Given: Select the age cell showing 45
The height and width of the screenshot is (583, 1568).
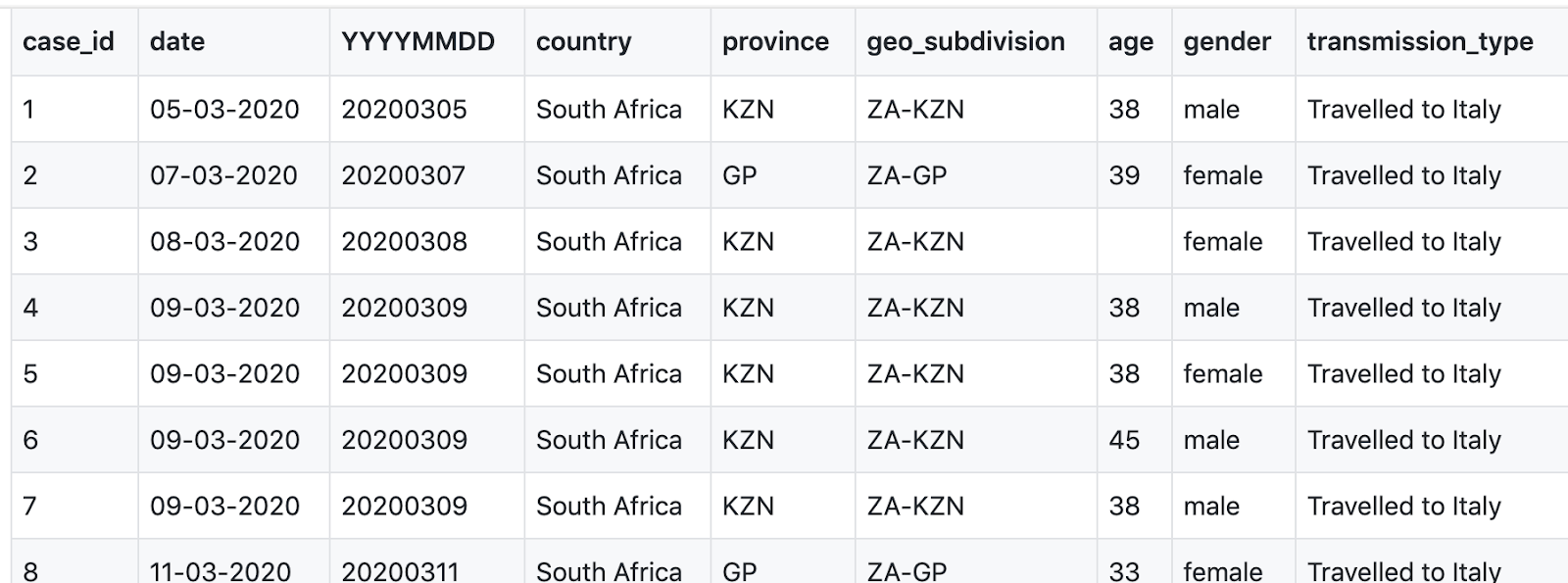Looking at the screenshot, I should [1124, 440].
